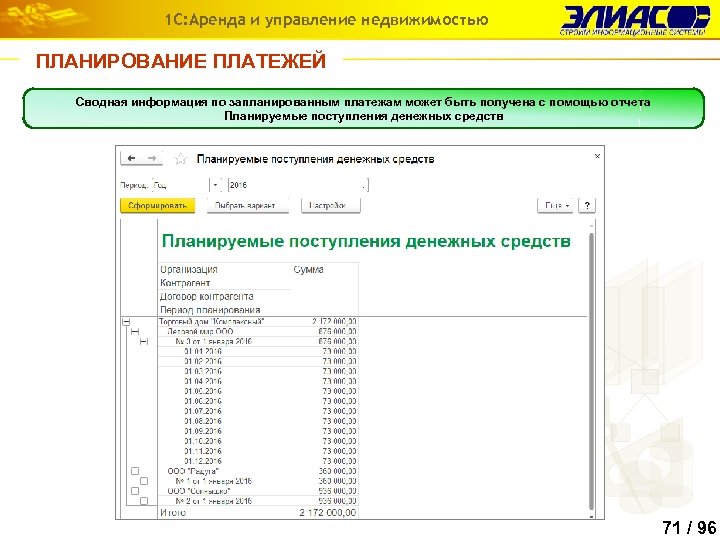Select the ООО "Радуга" row name

[x=193, y=471]
